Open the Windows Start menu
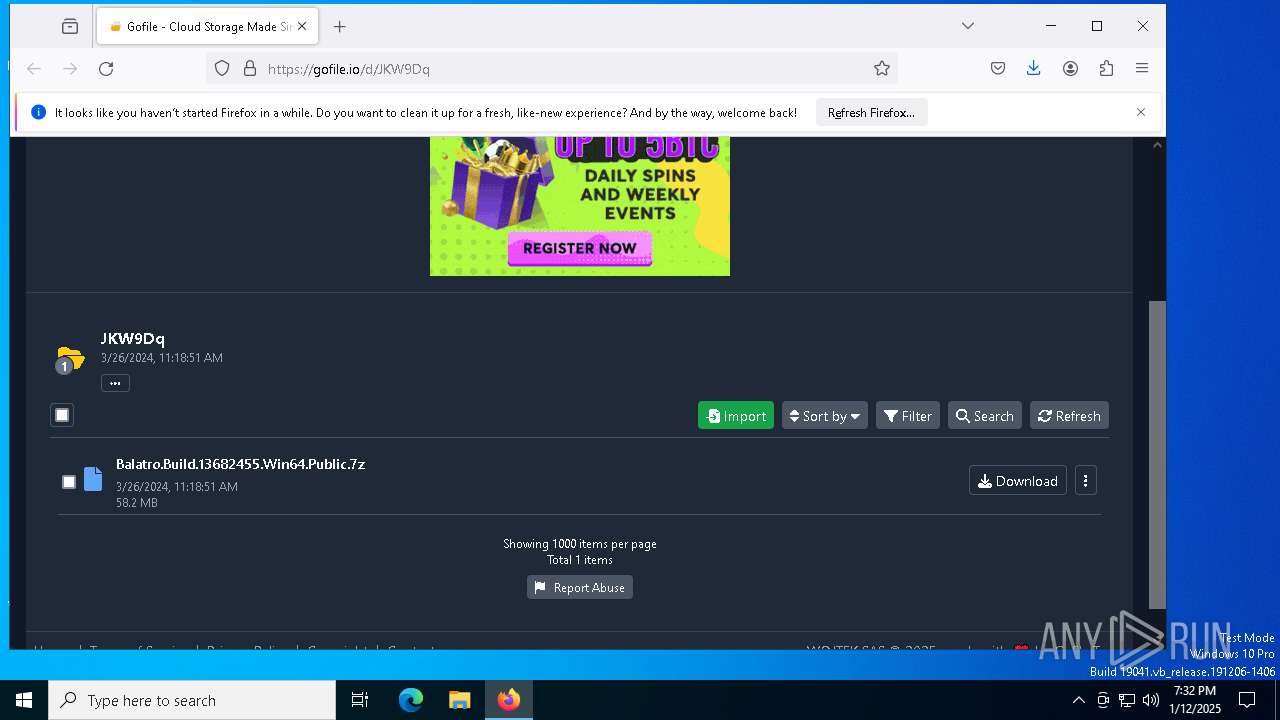 pyautogui.click(x=24, y=700)
